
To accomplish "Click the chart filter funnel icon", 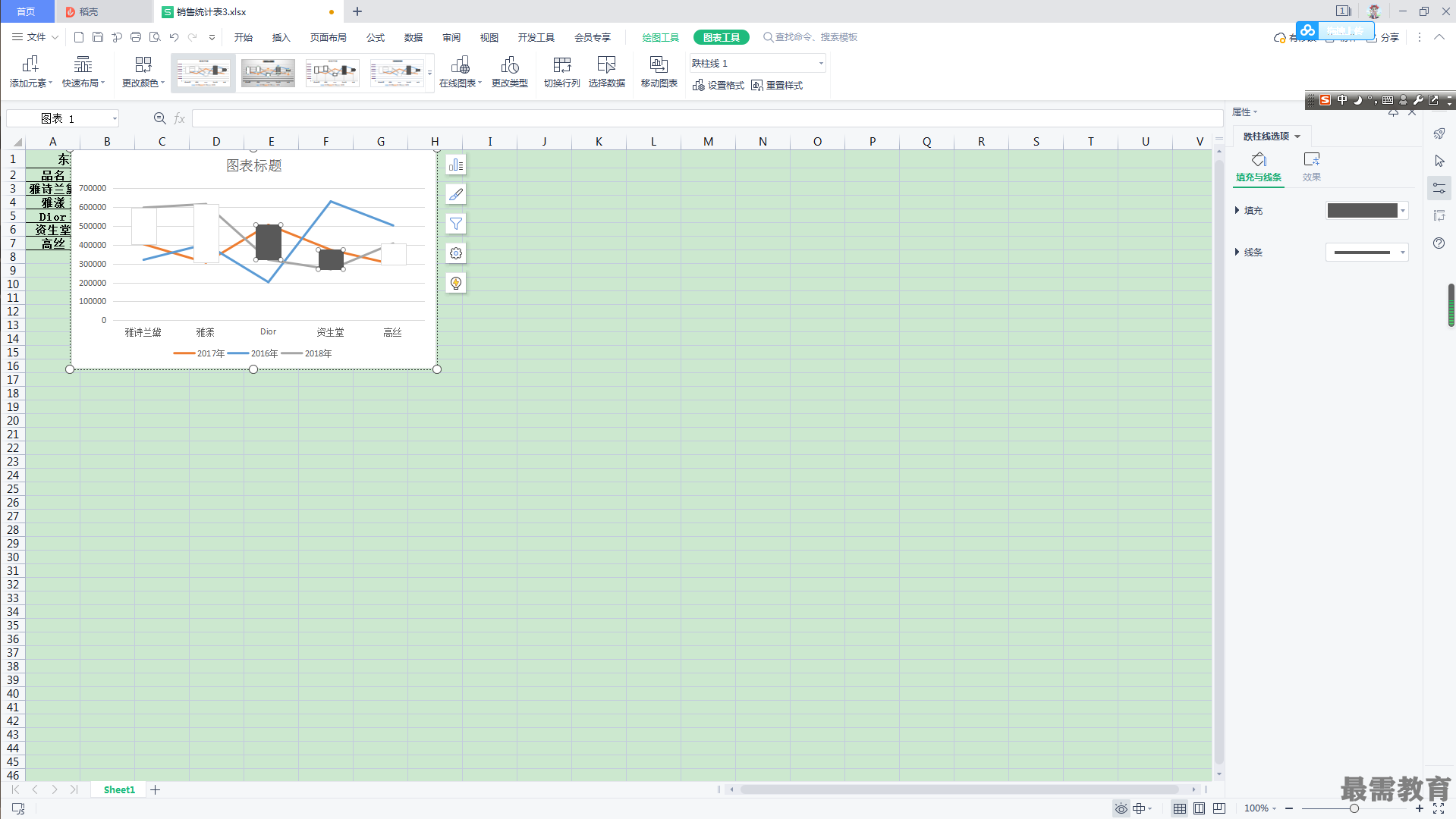I will pyautogui.click(x=456, y=224).
